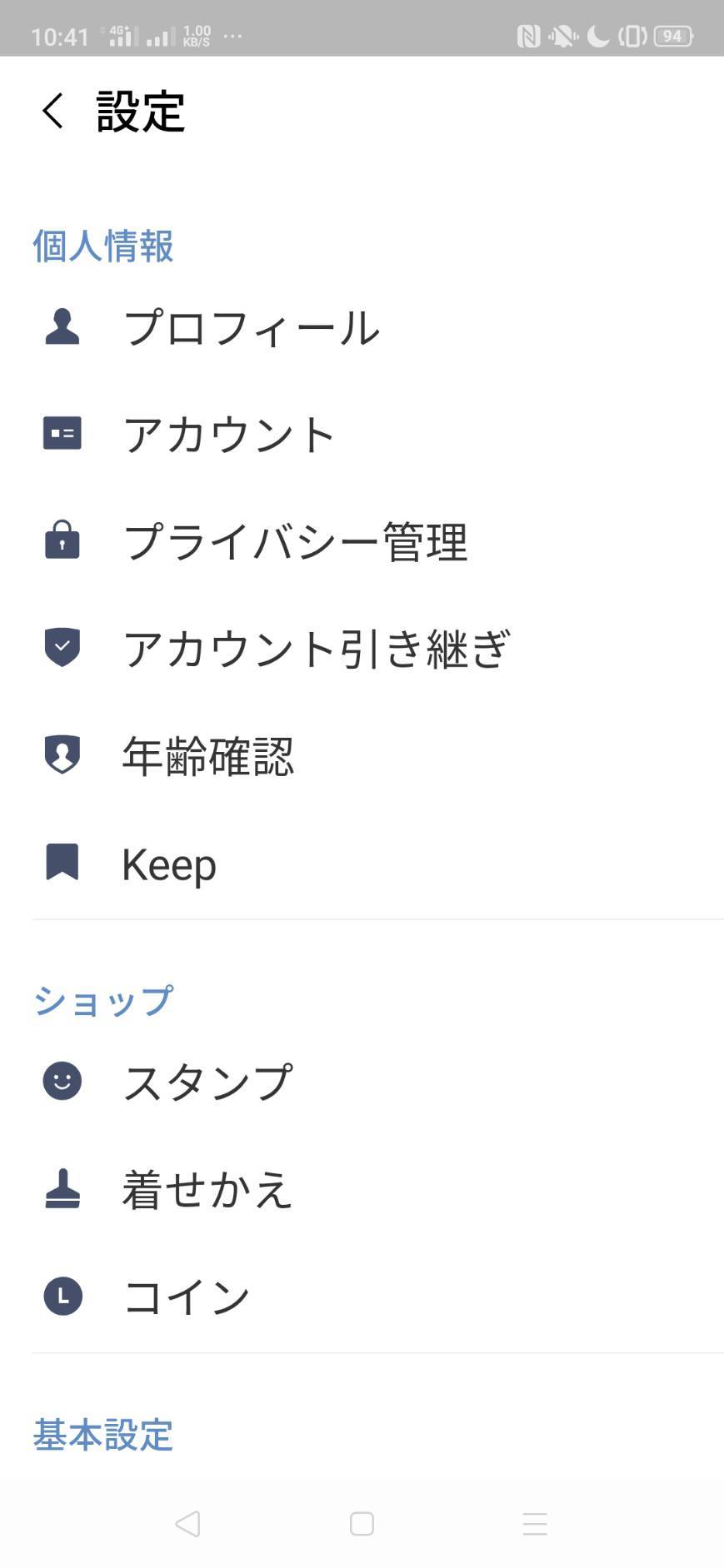The height and width of the screenshot is (1568, 724).
Task: Go to スタンプ shop settings
Action: [x=208, y=1082]
